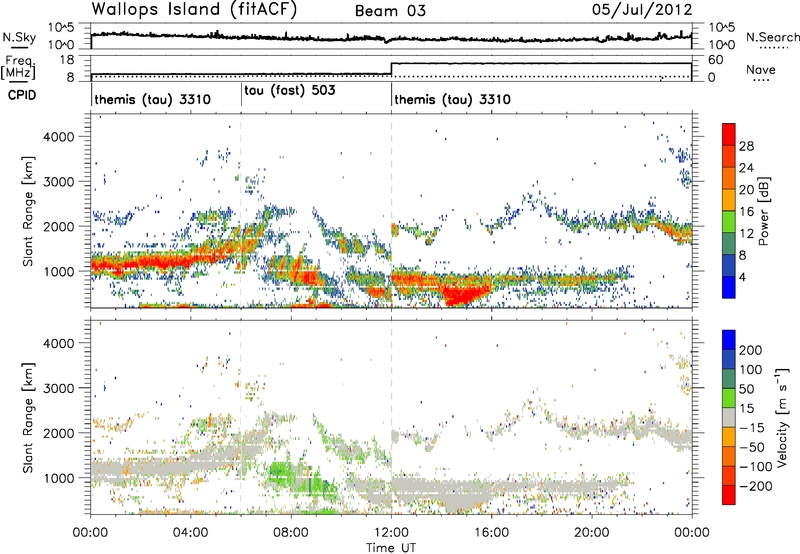Click the 'tau (fast) 503' CPID label
This screenshot has width=800, height=554.
(x=290, y=91)
